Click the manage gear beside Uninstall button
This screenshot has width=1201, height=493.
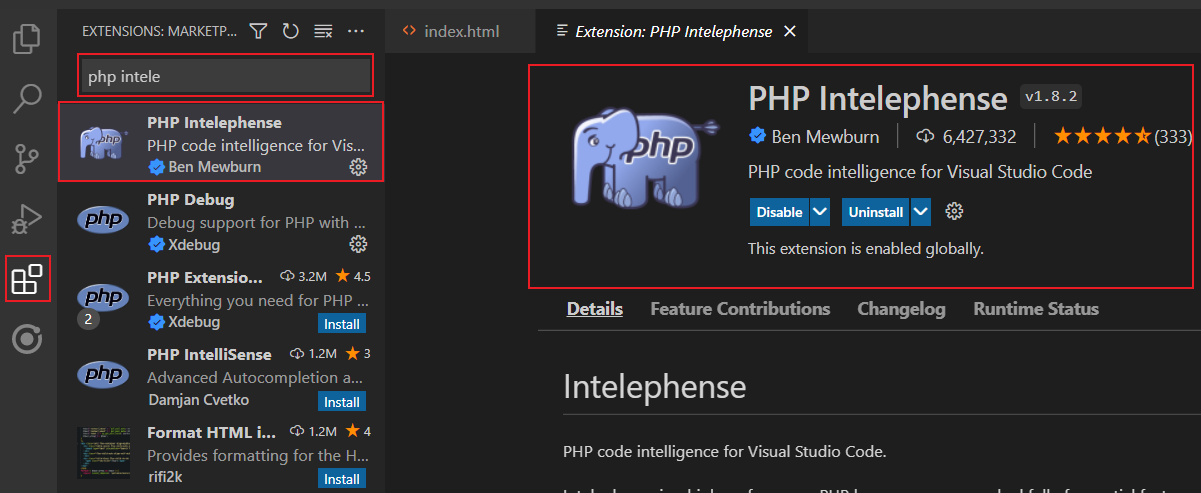(954, 211)
